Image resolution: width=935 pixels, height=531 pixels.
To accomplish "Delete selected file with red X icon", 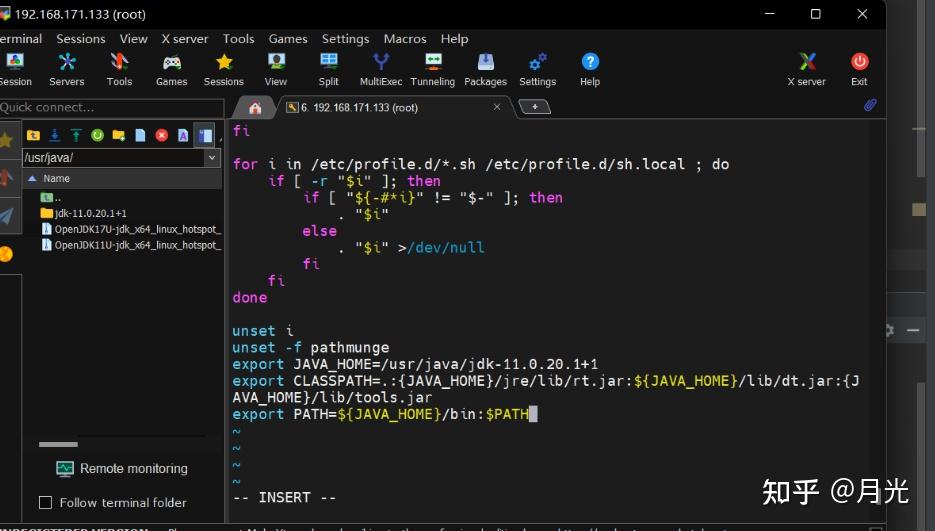I will click(x=162, y=135).
